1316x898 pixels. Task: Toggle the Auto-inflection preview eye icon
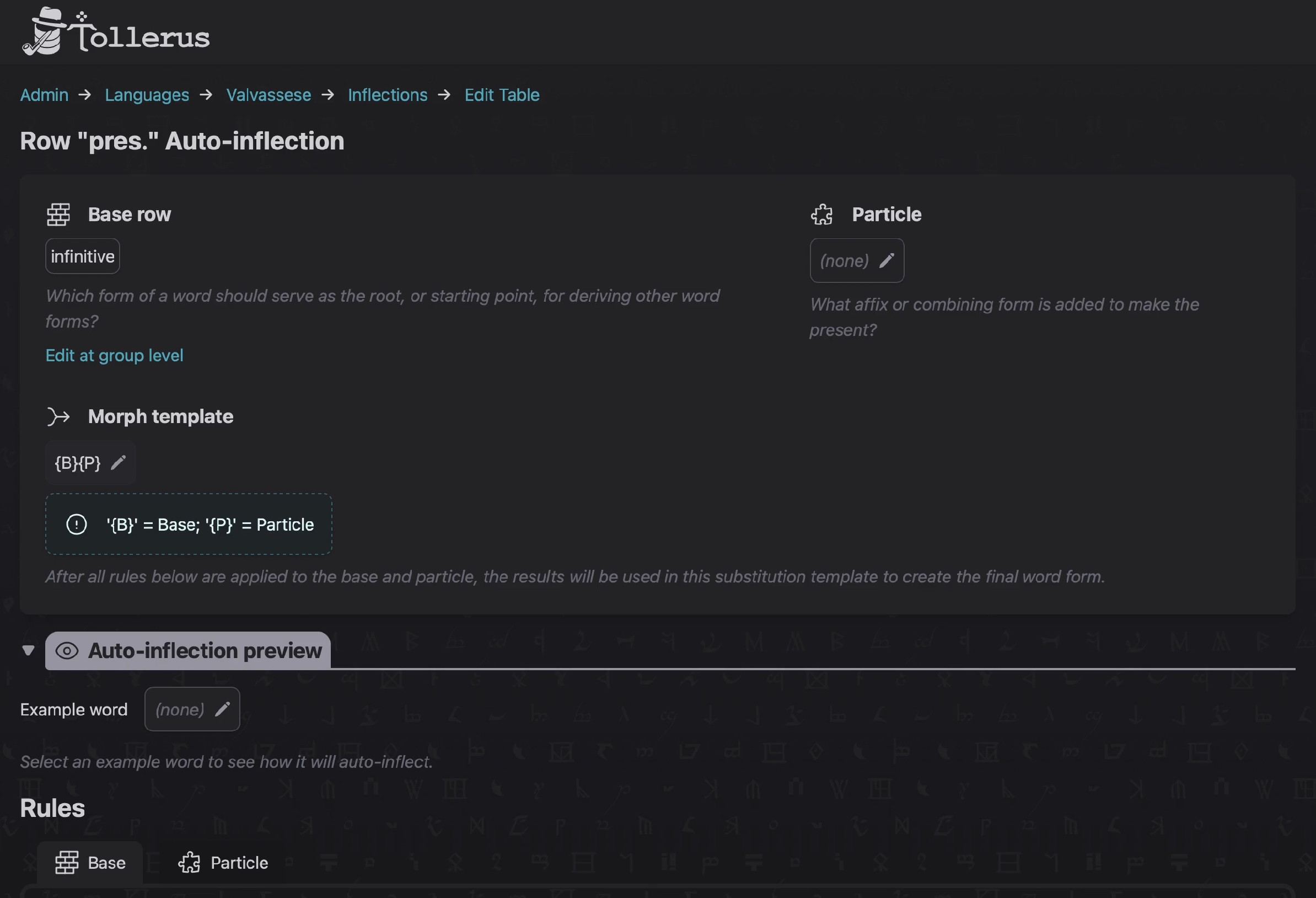67,650
